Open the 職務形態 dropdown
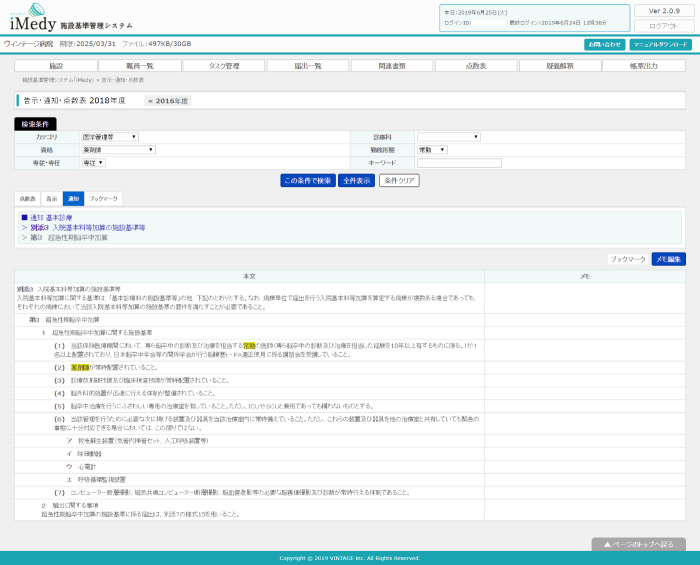 pyautogui.click(x=431, y=149)
